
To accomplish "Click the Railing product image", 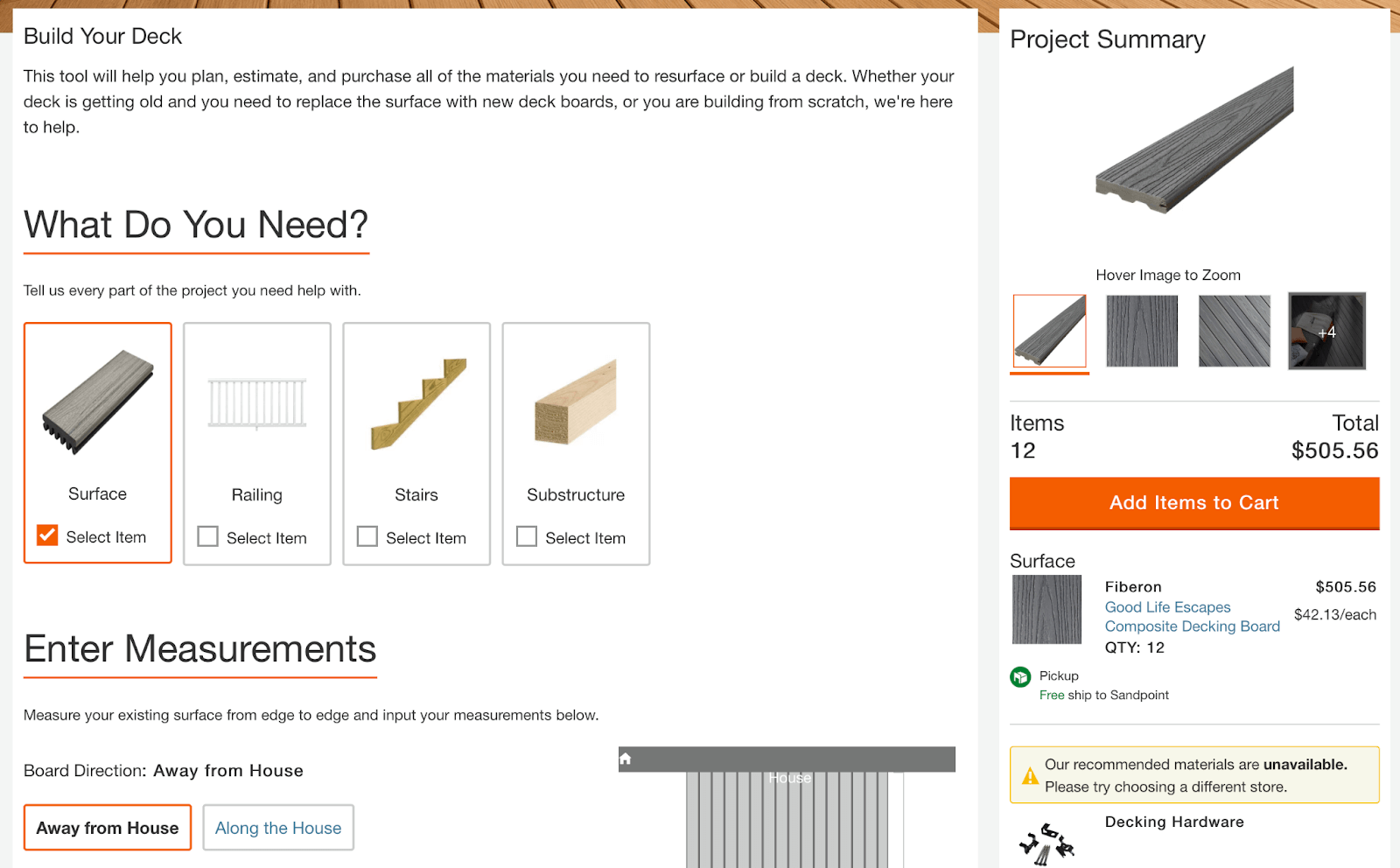I will 256,403.
